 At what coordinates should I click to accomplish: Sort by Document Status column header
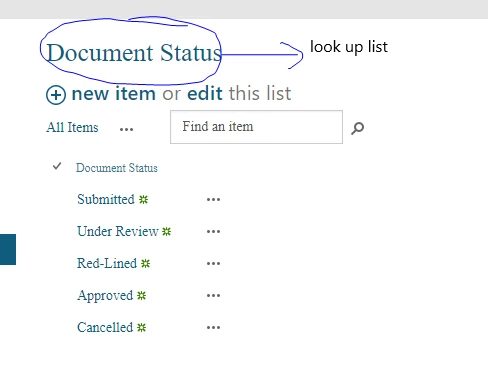[x=117, y=168]
